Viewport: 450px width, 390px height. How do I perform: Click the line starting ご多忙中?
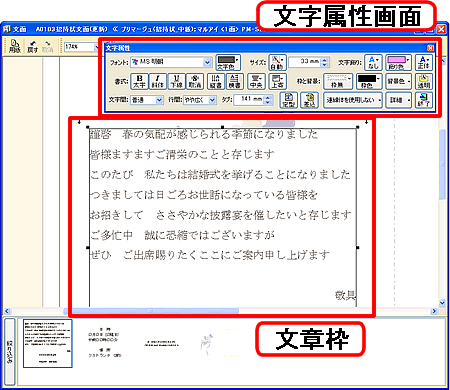tap(182, 235)
